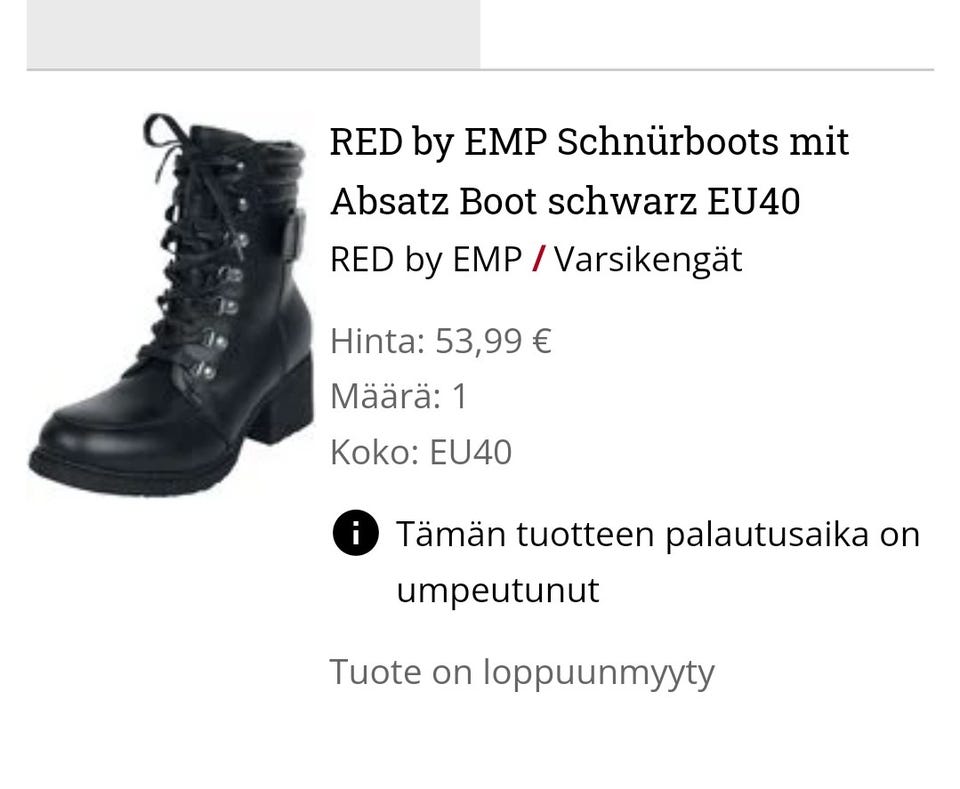Open the black lace-up boot product image
960x789 pixels.
click(171, 304)
